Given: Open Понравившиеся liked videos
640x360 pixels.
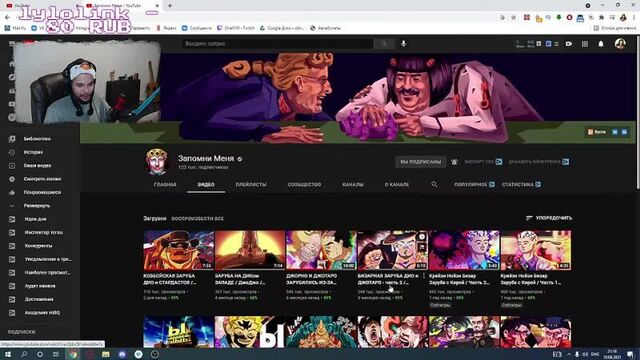Looking at the screenshot, I should pos(42,192).
